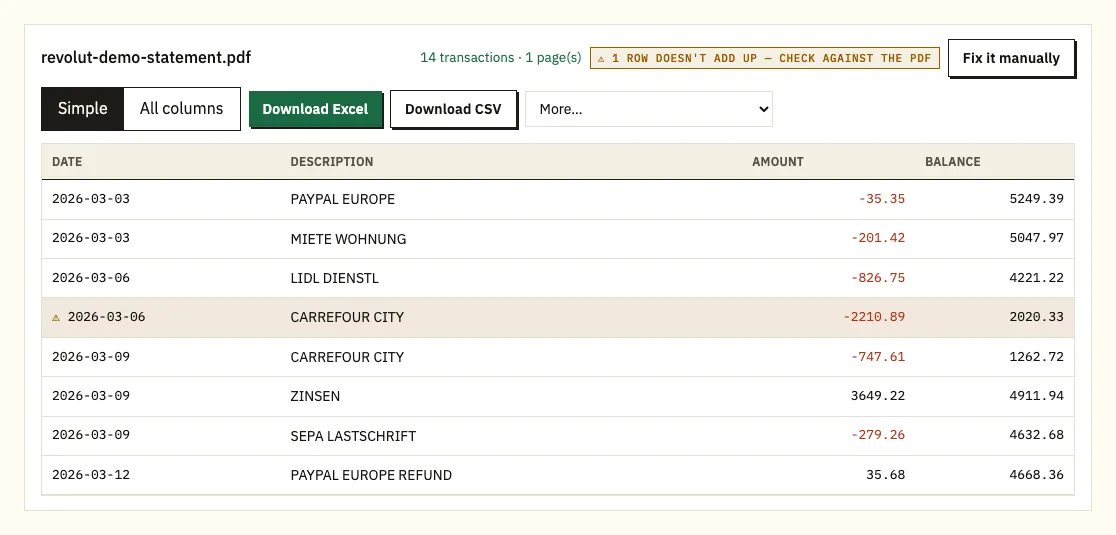The height and width of the screenshot is (535, 1116).
Task: Click the amount -201.42
Action: [x=878, y=238]
